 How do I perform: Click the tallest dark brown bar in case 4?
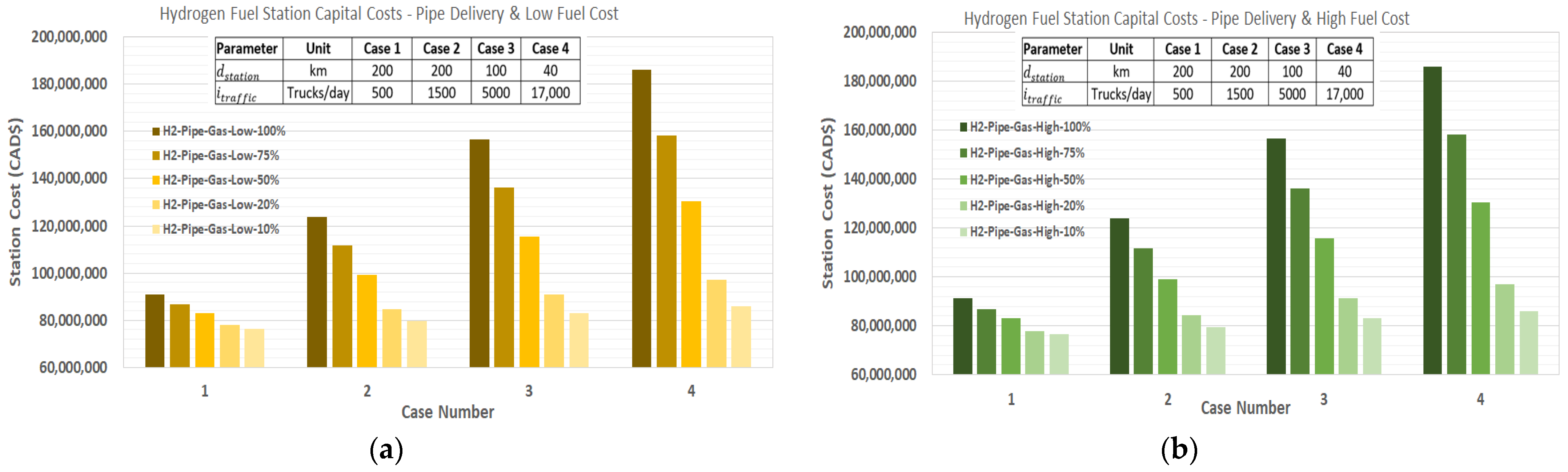point(642,219)
